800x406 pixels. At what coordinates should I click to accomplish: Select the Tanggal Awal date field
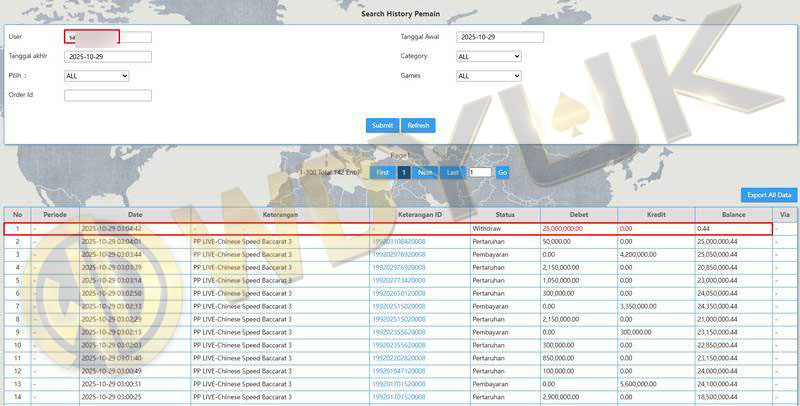[x=499, y=38]
